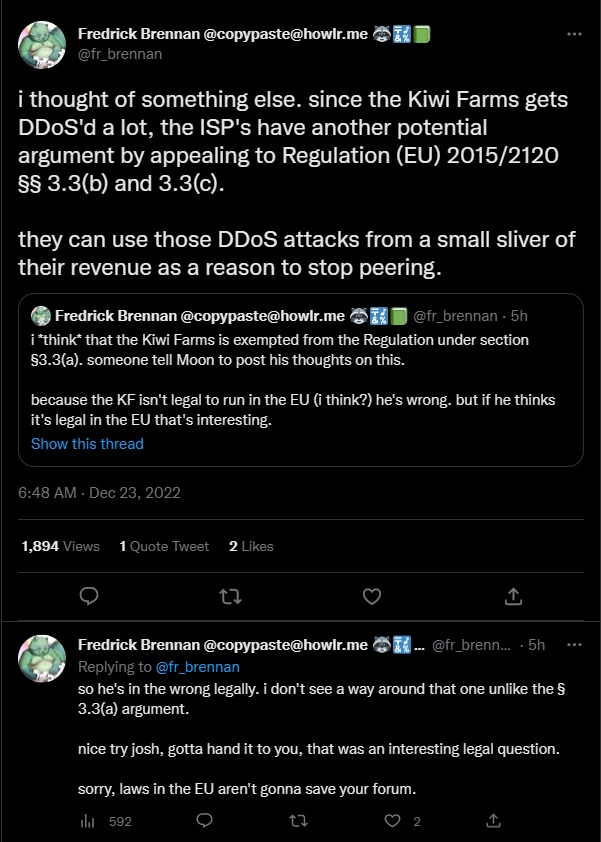Share the reply tweet at bottom
This screenshot has height=842, width=601.
(491, 821)
